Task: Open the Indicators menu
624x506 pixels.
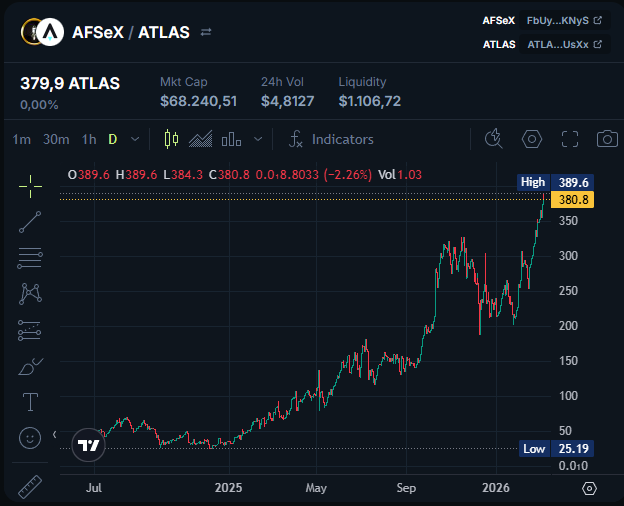Action: point(331,139)
